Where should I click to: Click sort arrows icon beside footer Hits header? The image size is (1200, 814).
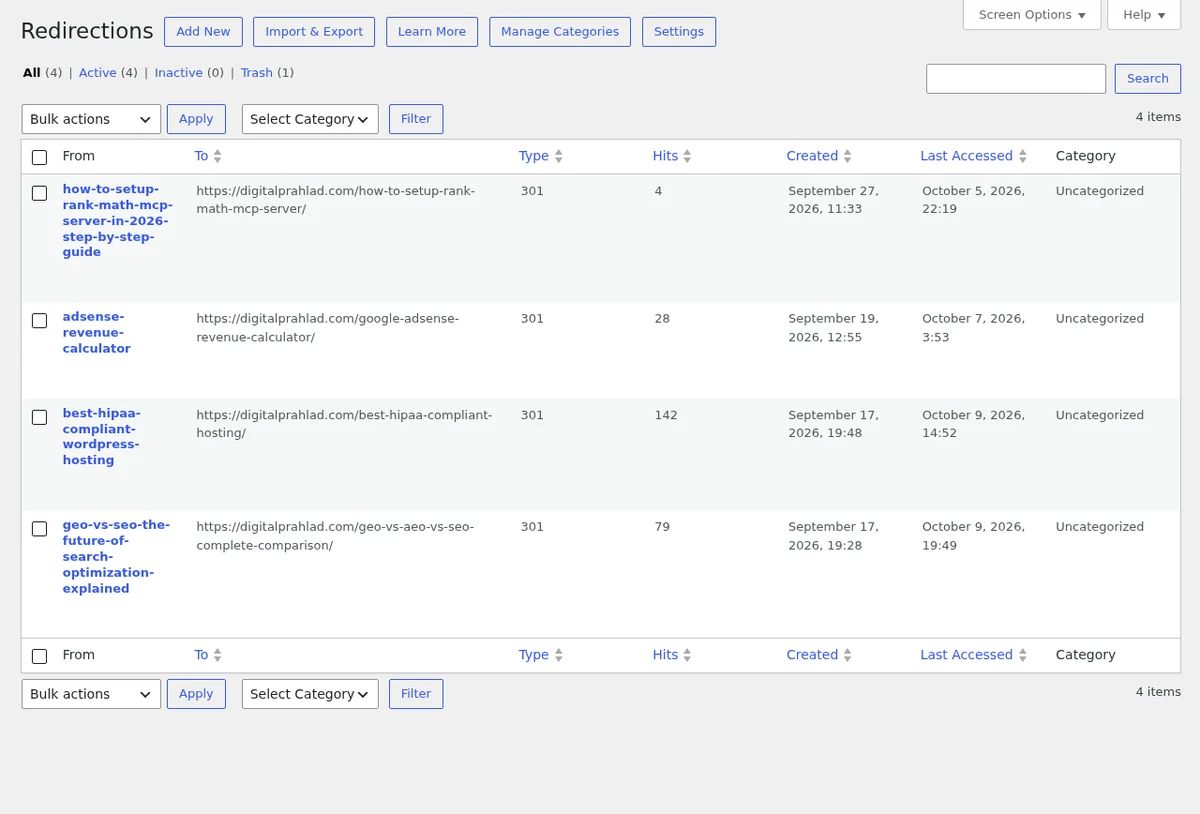(x=688, y=655)
